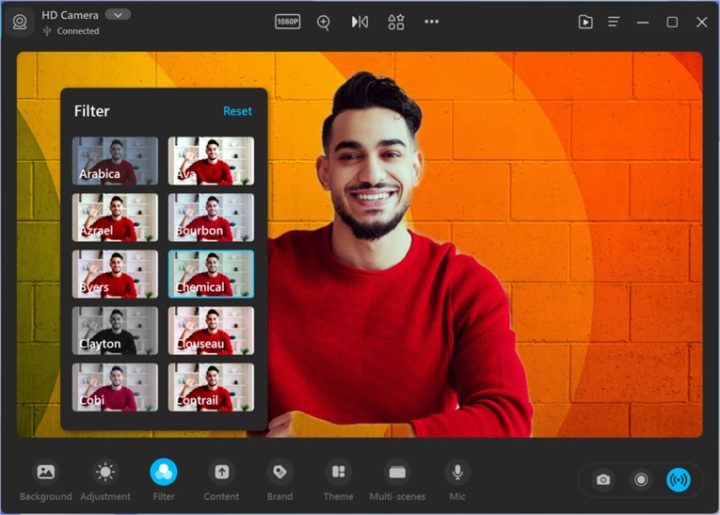This screenshot has height=515, width=720.
Task: Open the Brand tool
Action: (x=280, y=481)
